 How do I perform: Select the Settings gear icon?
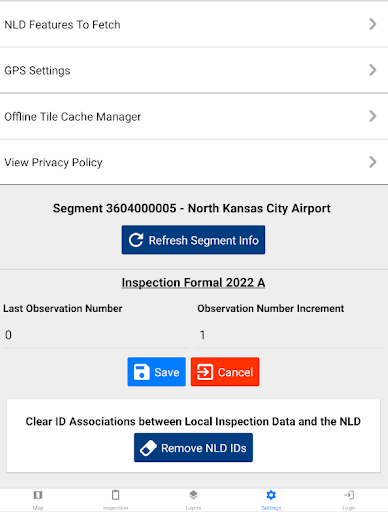[x=271, y=495]
